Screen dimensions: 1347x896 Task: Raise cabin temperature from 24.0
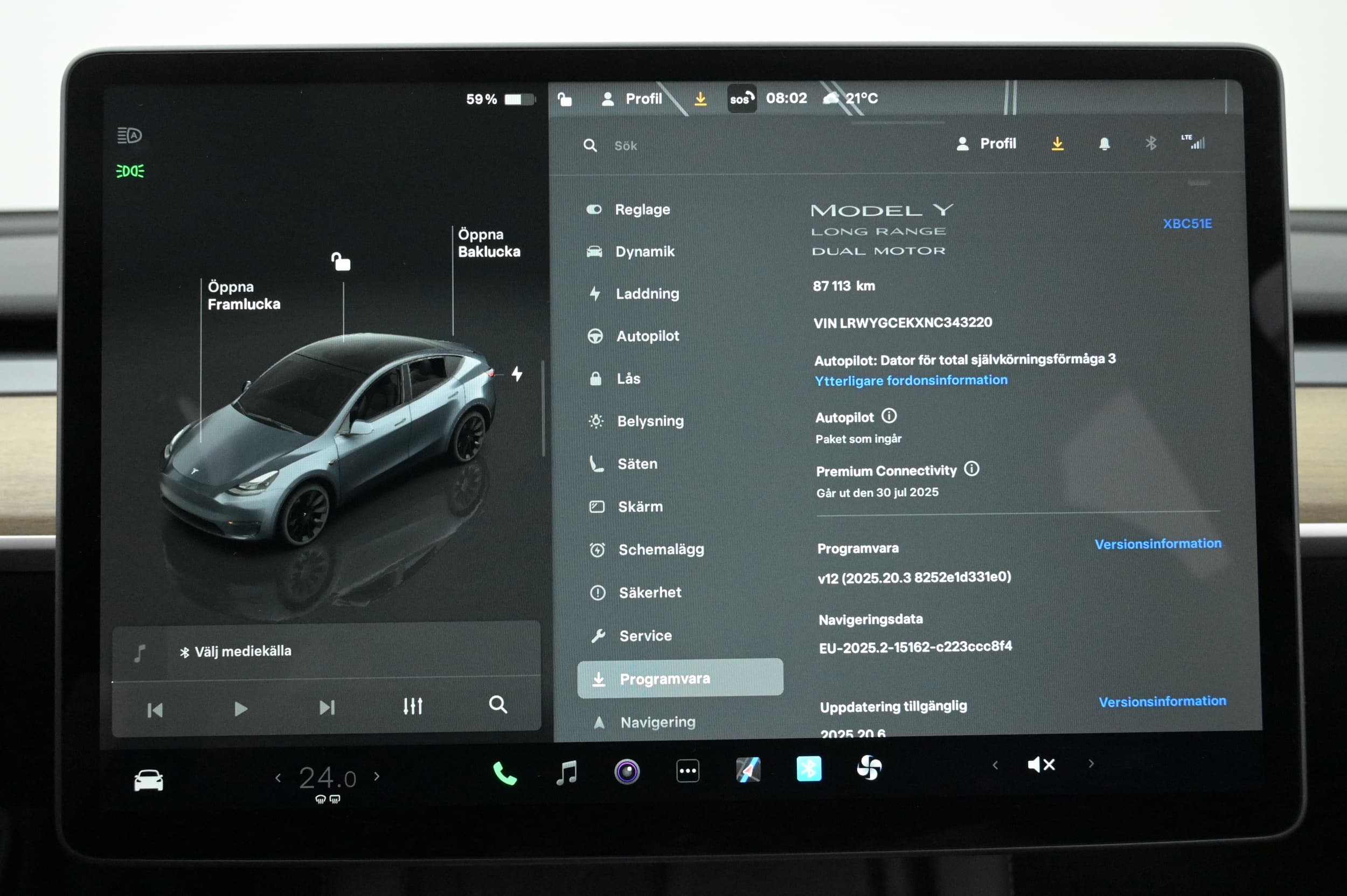click(x=377, y=776)
